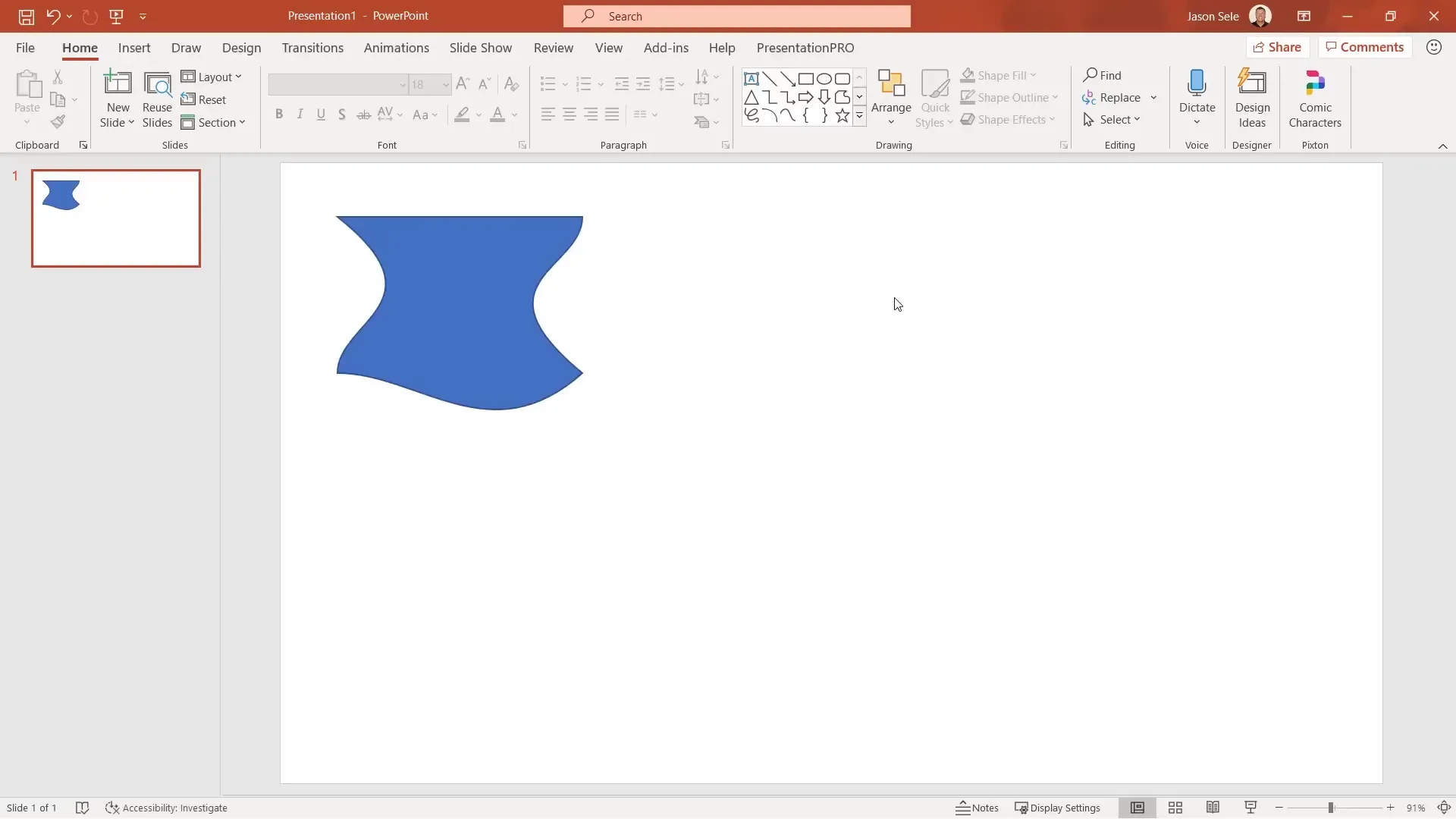Toggle bold formatting

point(279,114)
